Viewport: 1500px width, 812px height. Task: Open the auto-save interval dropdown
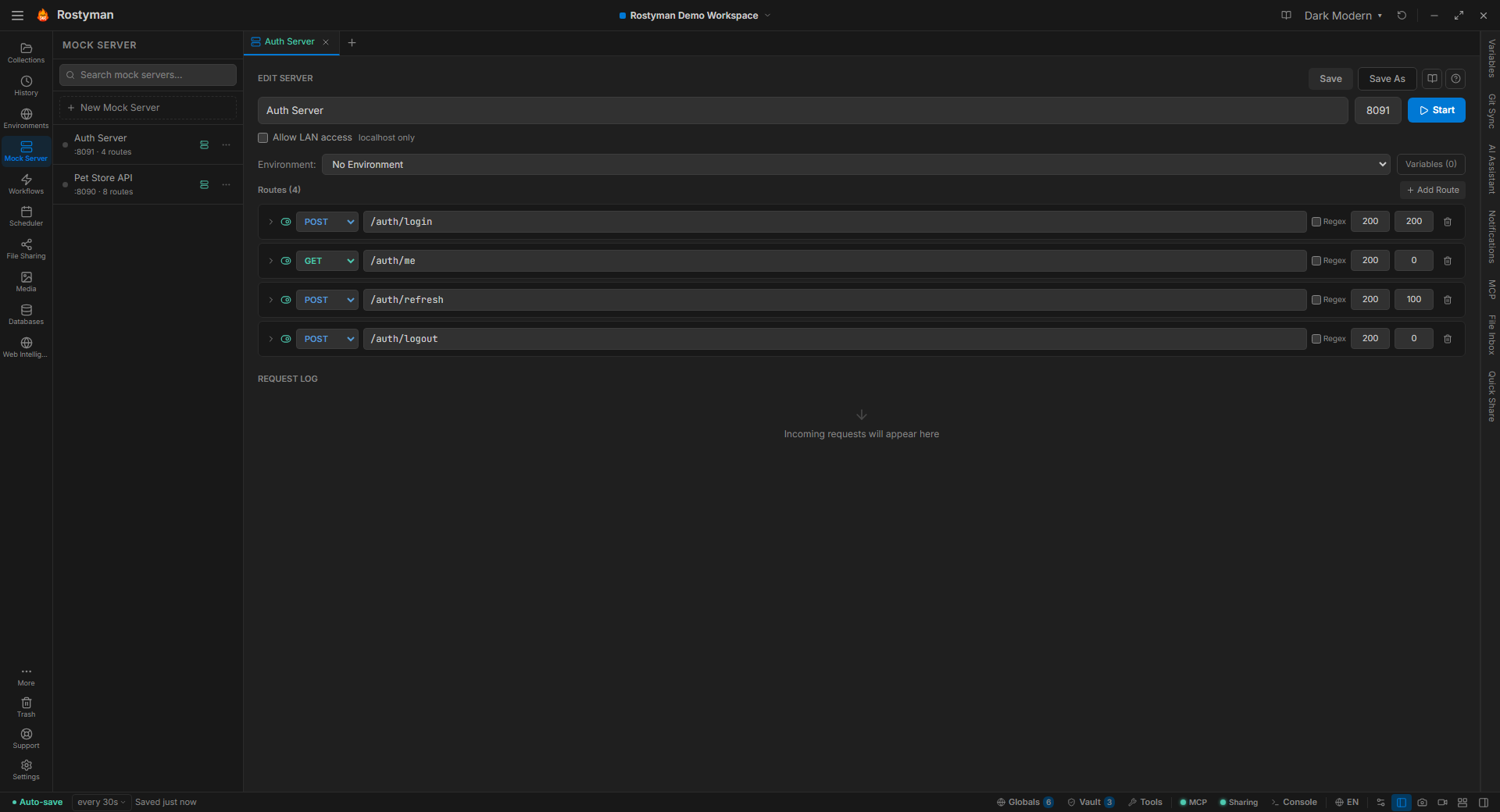(x=101, y=802)
